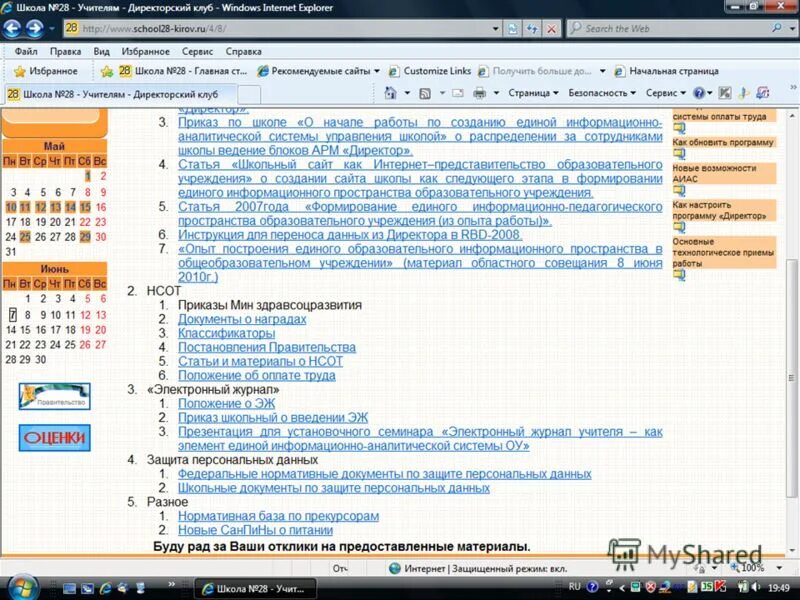Click the Правительство banner image
Image resolution: width=800 pixels, height=600 pixels.
(55, 396)
